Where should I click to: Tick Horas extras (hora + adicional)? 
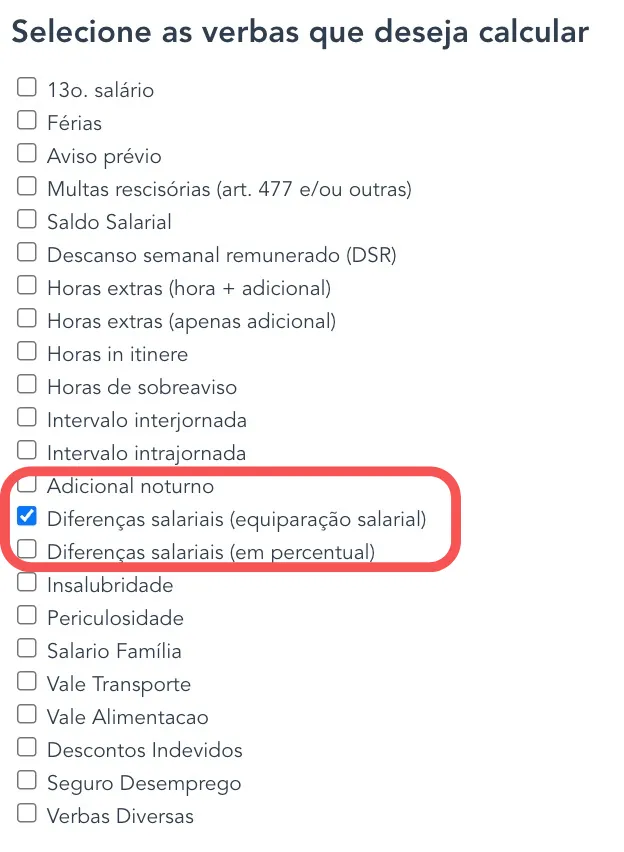click(x=27, y=286)
